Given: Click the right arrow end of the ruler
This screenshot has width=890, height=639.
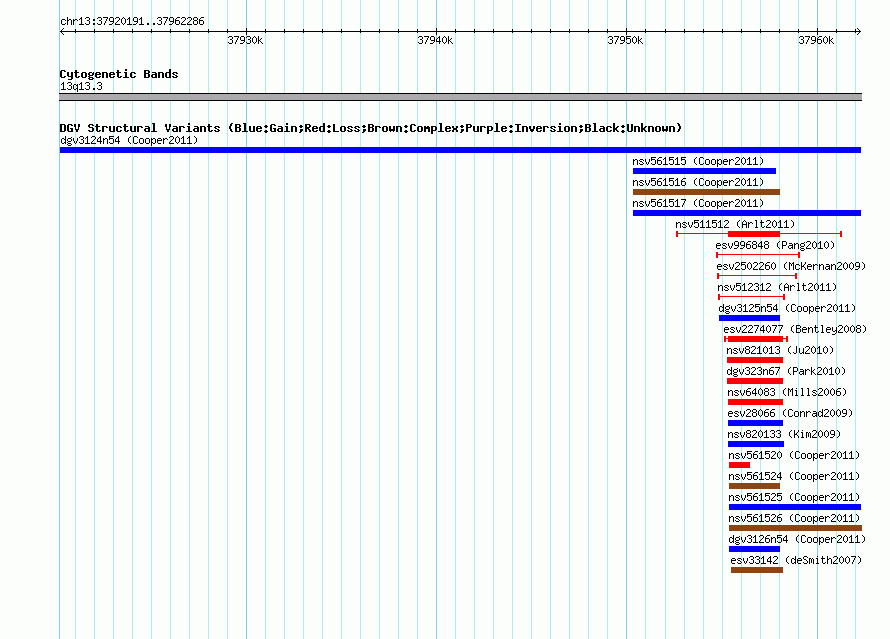Looking at the screenshot, I should (x=858, y=32).
